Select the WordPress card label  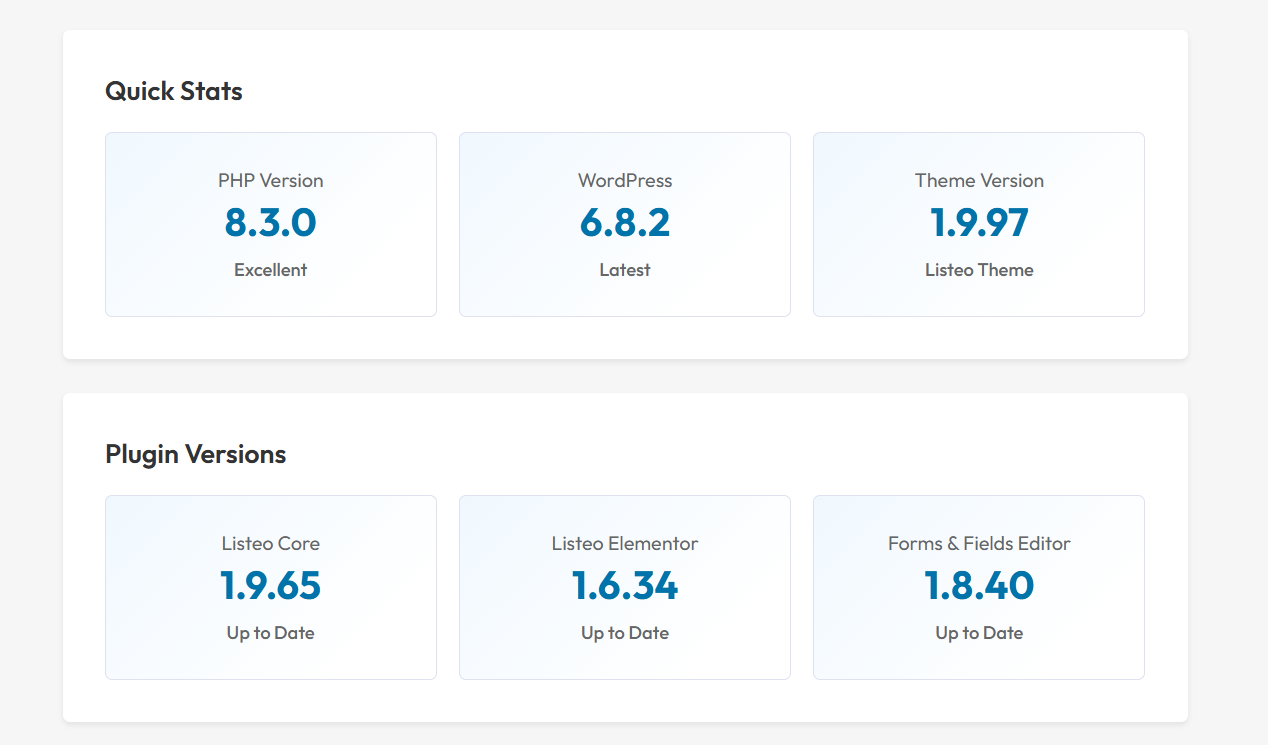coord(625,181)
